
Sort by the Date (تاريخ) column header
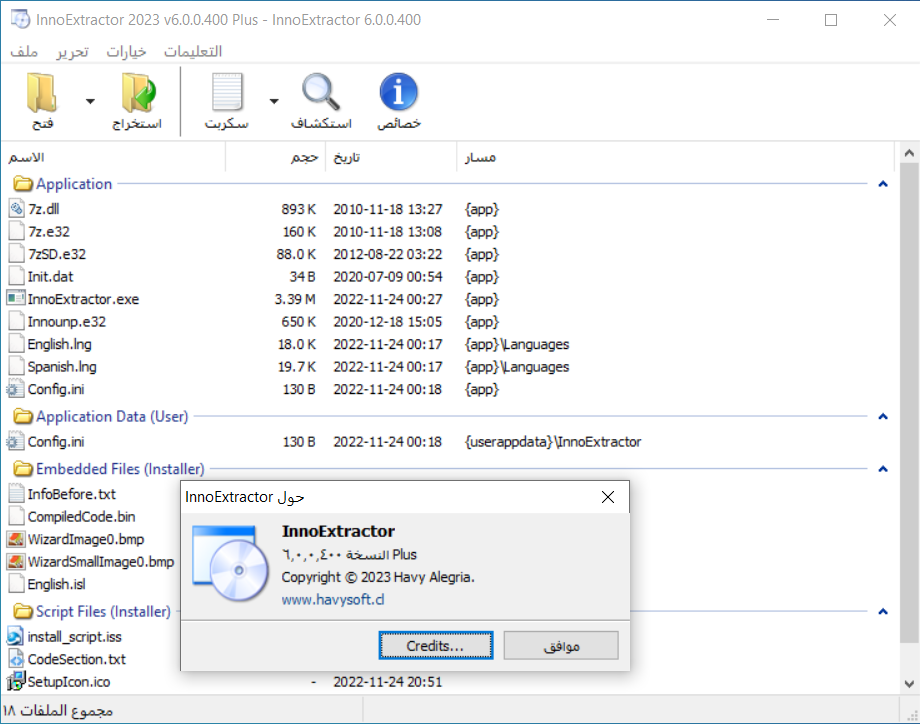391,157
